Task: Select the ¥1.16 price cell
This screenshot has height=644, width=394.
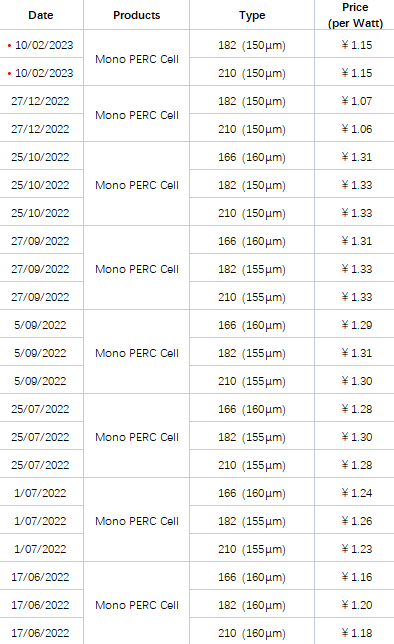Action: [x=357, y=577]
